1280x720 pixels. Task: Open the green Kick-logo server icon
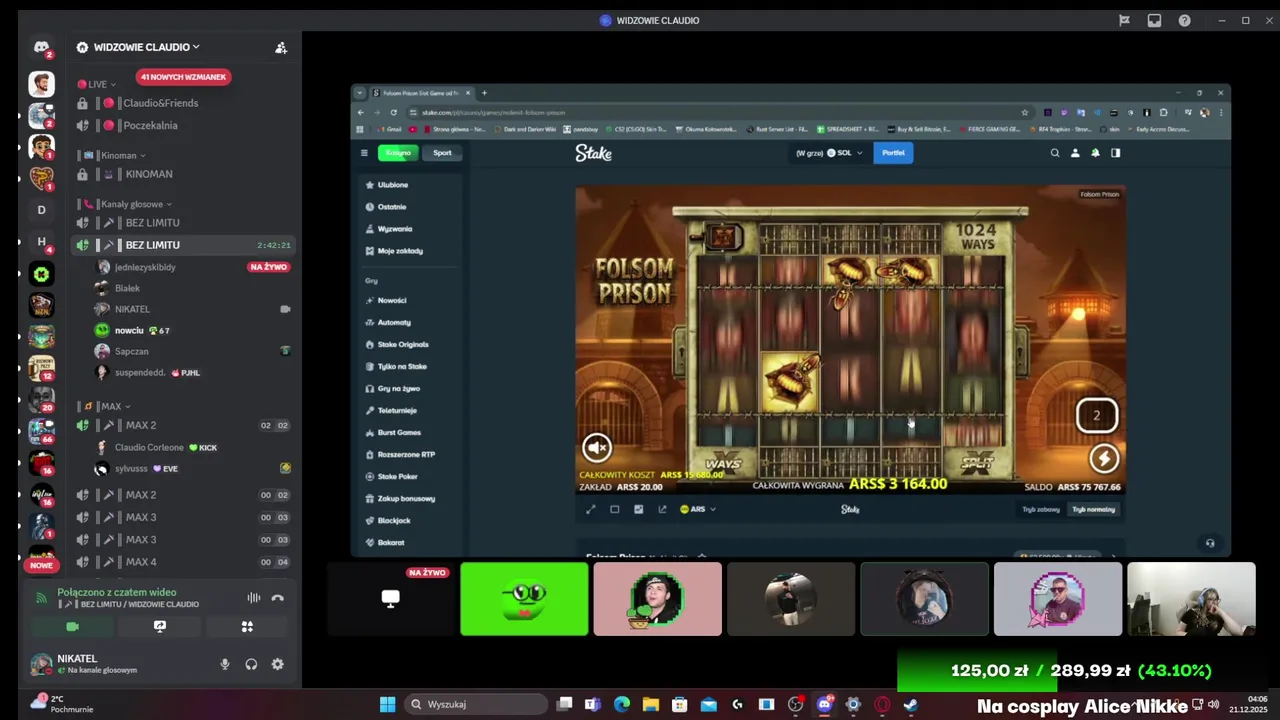click(x=41, y=274)
